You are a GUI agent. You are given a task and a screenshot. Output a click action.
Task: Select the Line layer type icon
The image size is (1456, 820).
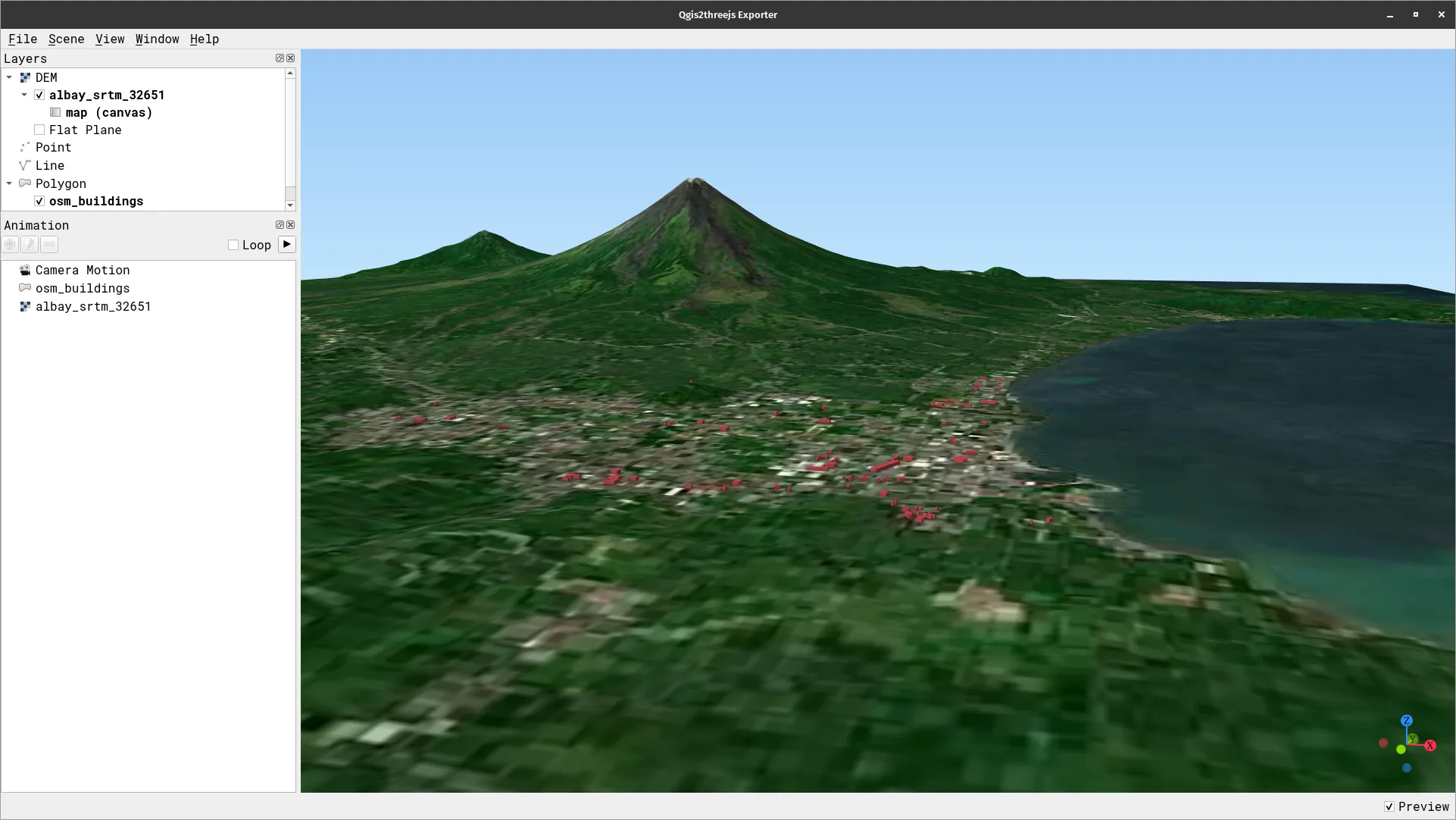[25, 165]
